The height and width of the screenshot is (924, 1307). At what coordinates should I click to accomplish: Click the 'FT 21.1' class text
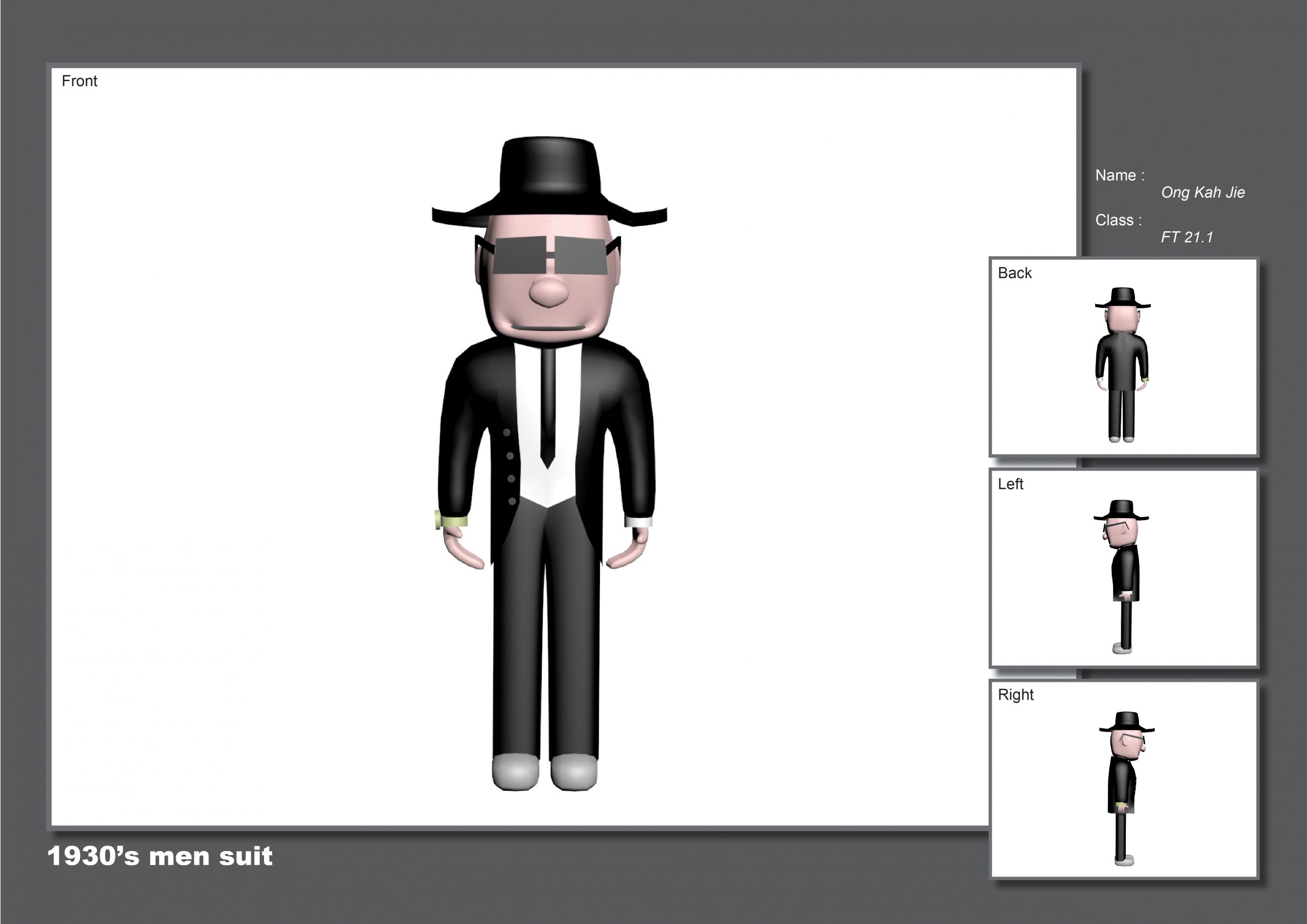point(1187,237)
